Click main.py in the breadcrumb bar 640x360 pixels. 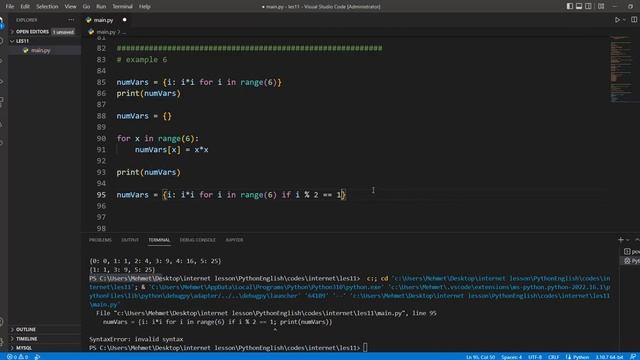[x=106, y=32]
